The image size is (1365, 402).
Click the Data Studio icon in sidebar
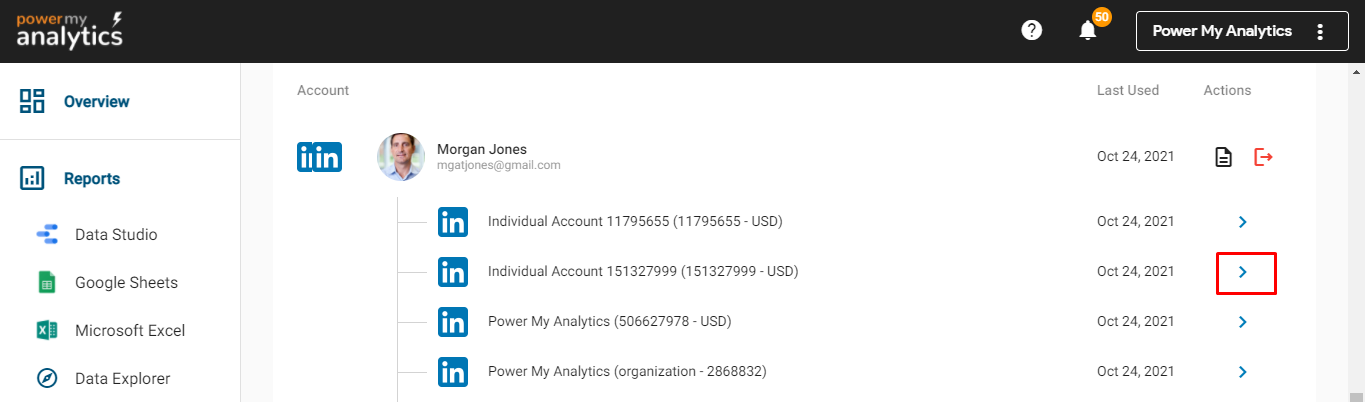47,235
